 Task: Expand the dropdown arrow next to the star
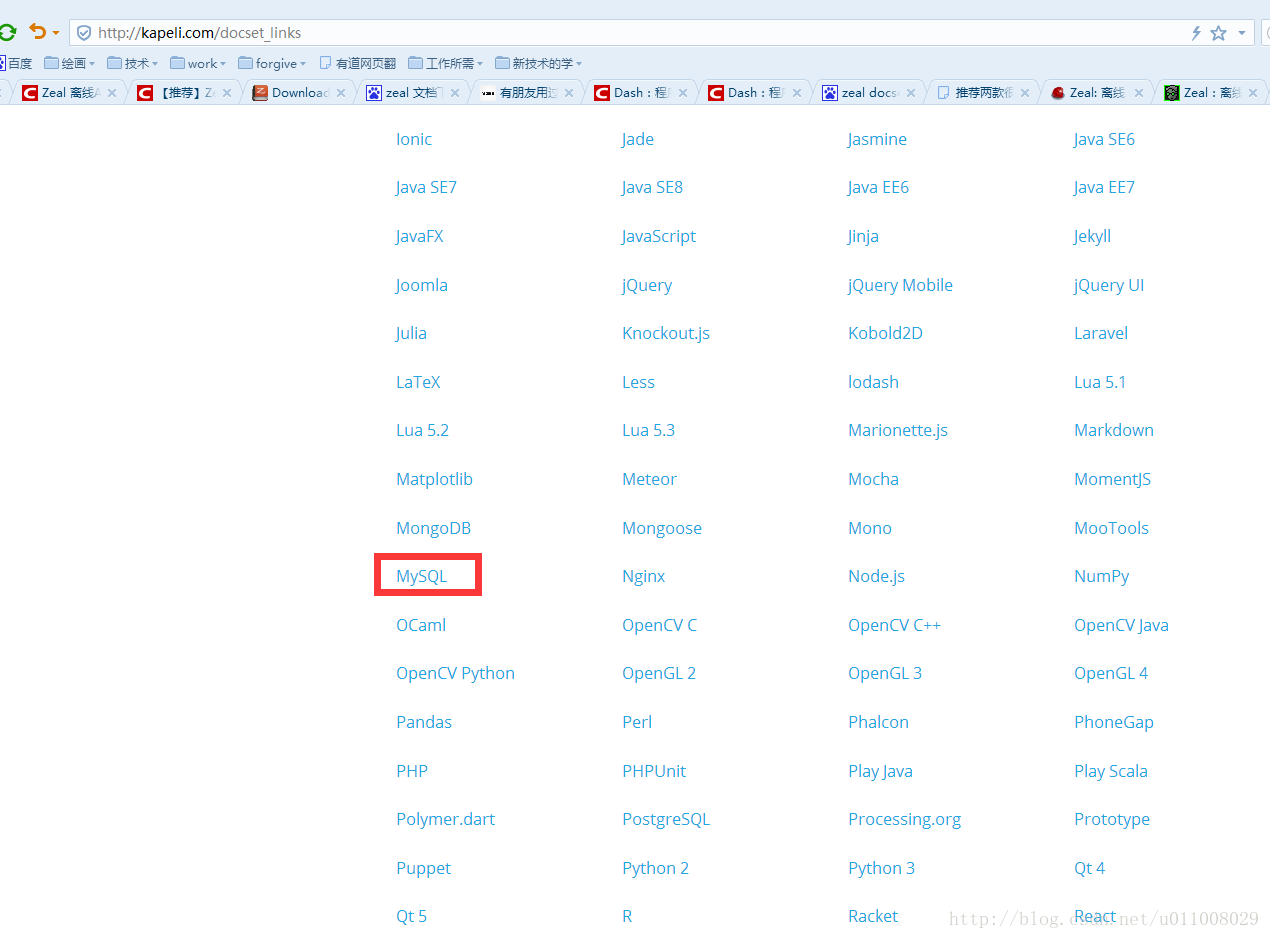[x=1242, y=33]
